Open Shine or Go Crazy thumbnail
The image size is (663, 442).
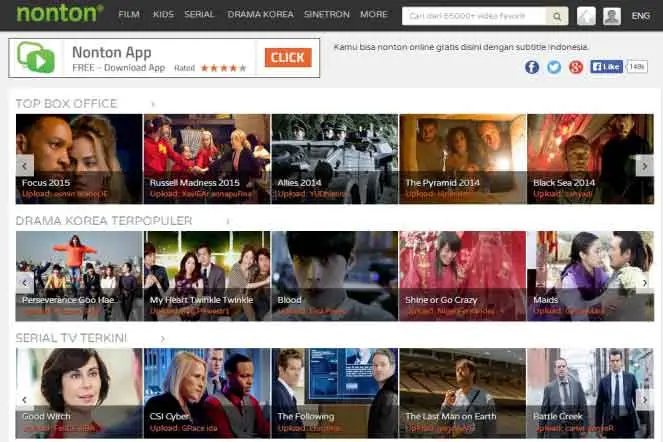click(x=463, y=276)
